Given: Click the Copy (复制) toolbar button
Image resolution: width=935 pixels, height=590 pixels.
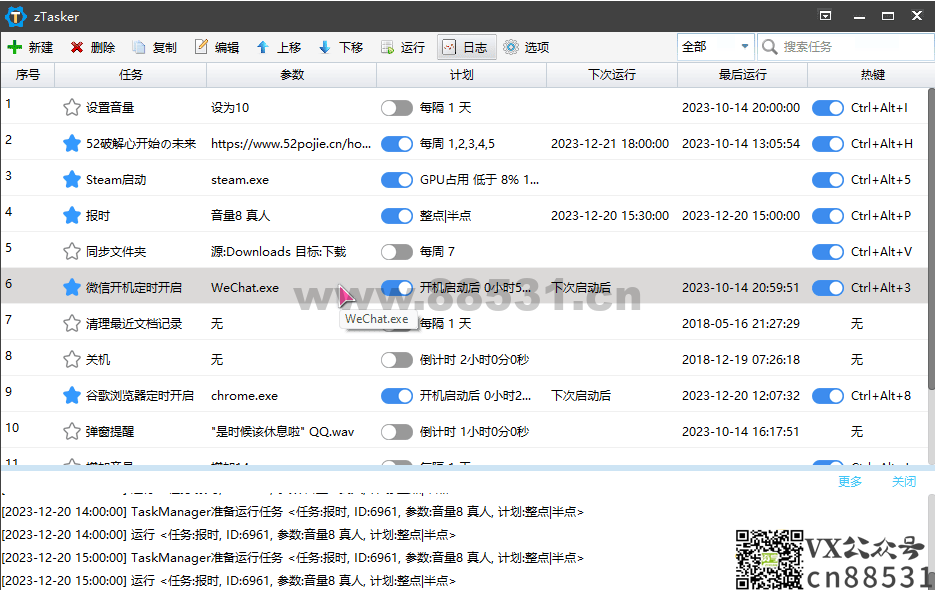Looking at the screenshot, I should [x=154, y=47].
